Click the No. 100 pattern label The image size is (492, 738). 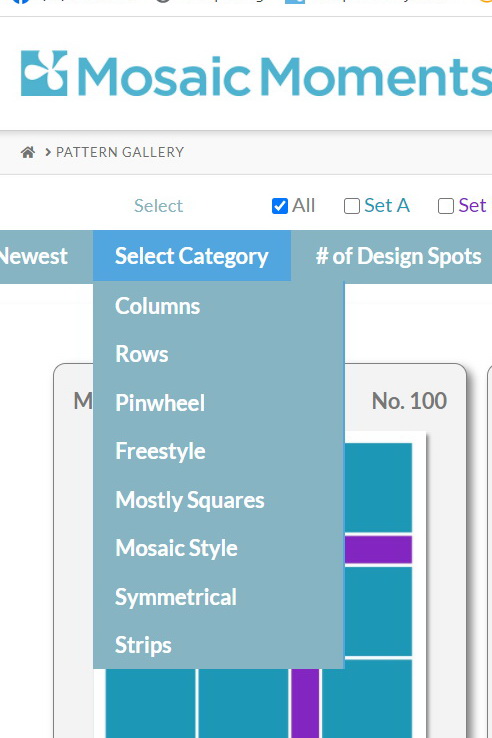[x=409, y=401]
